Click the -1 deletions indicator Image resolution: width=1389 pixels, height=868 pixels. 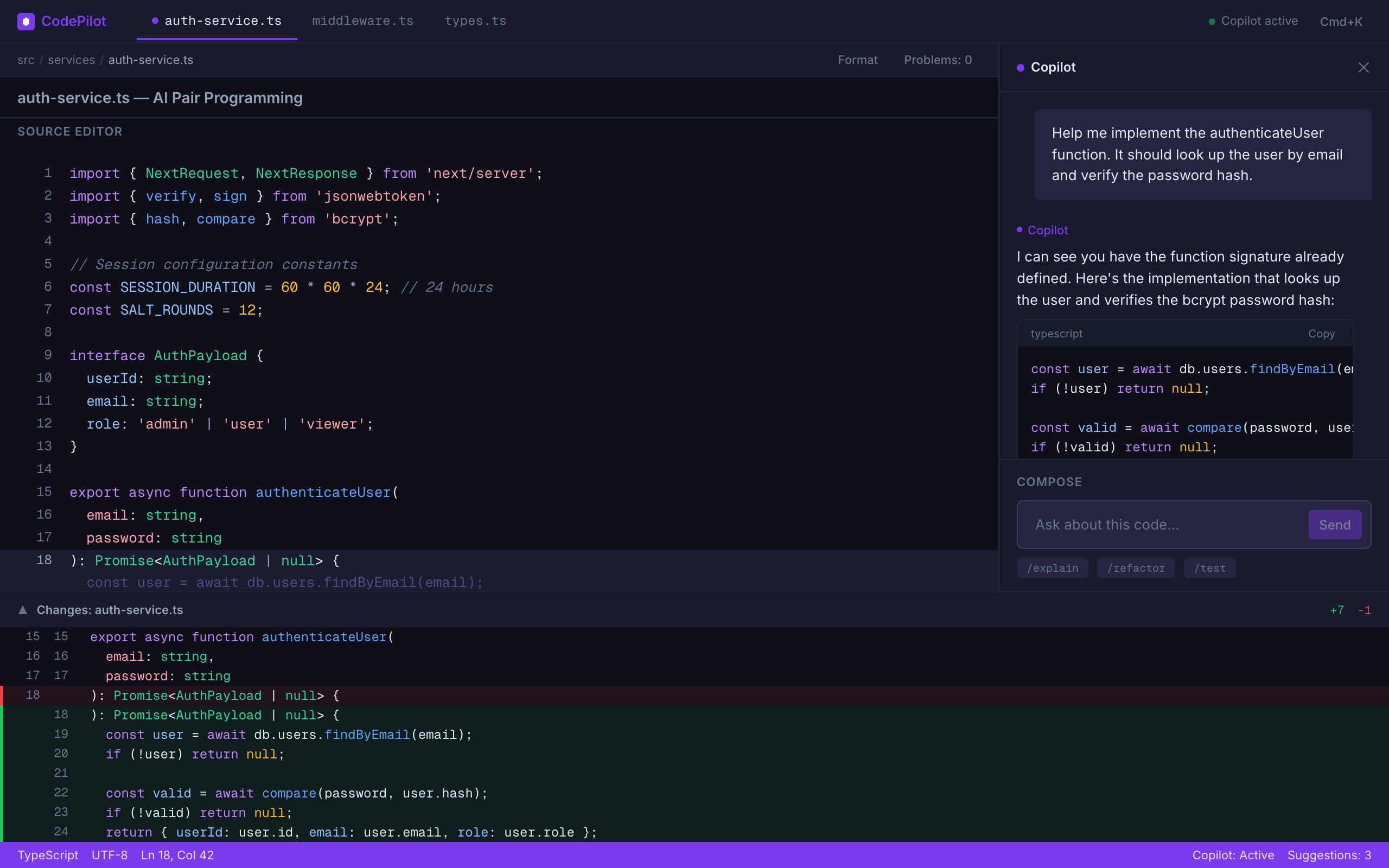[1366, 610]
